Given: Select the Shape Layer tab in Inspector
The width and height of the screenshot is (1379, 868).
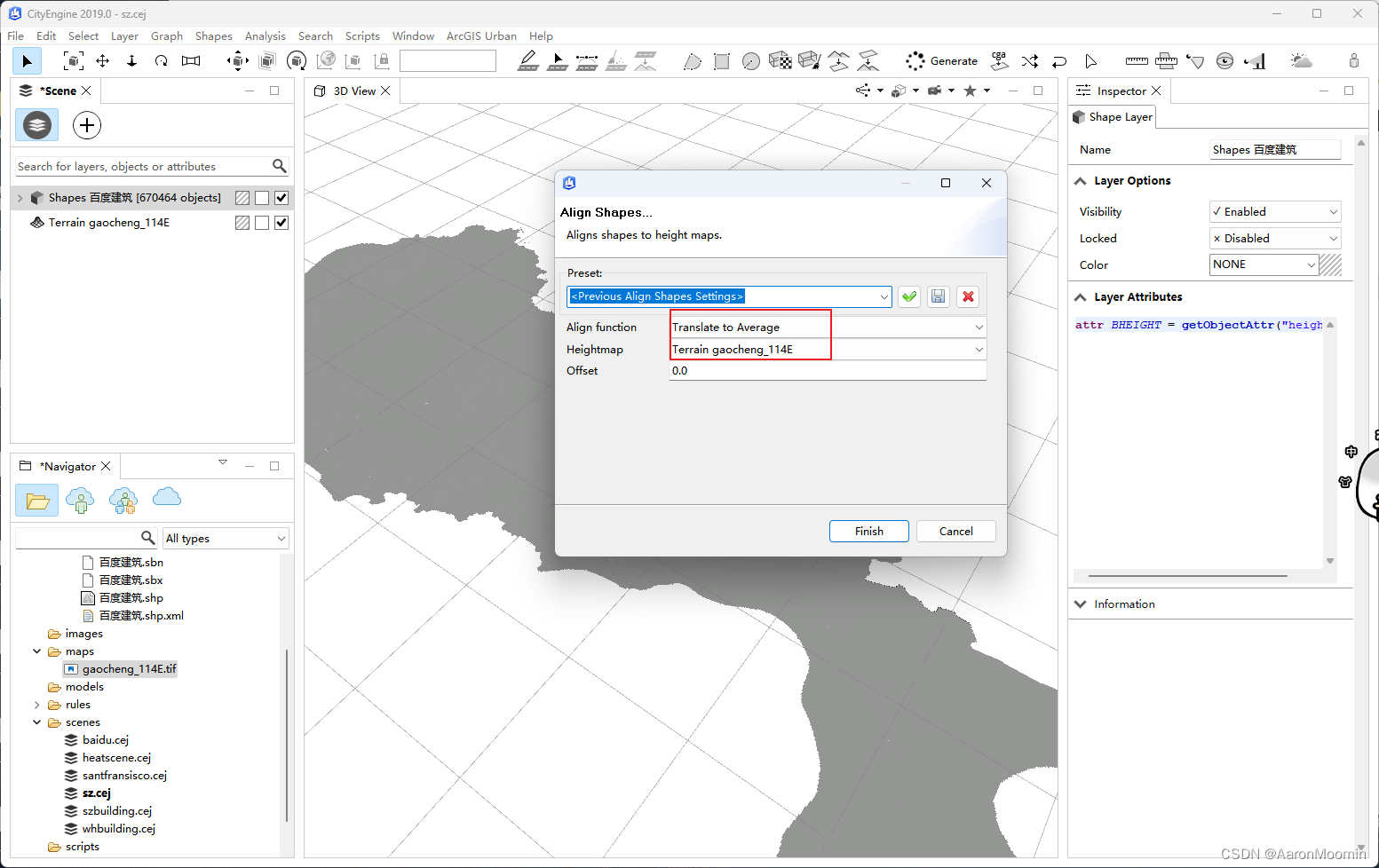Looking at the screenshot, I should coord(1113,117).
